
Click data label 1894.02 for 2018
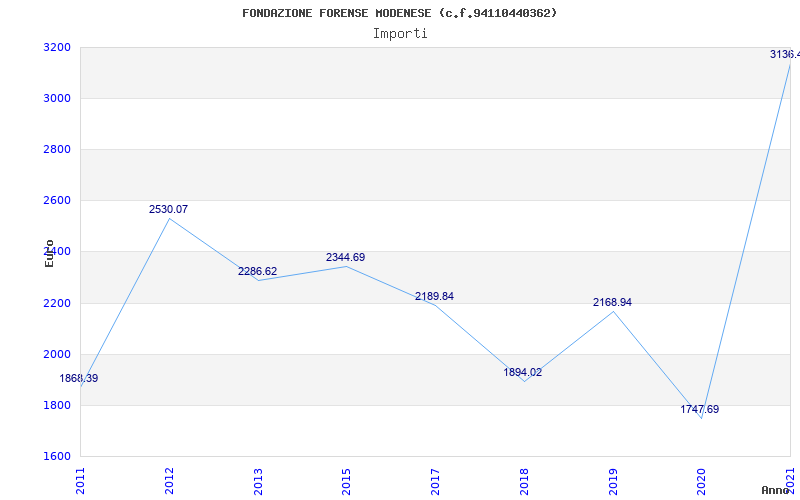point(523,372)
